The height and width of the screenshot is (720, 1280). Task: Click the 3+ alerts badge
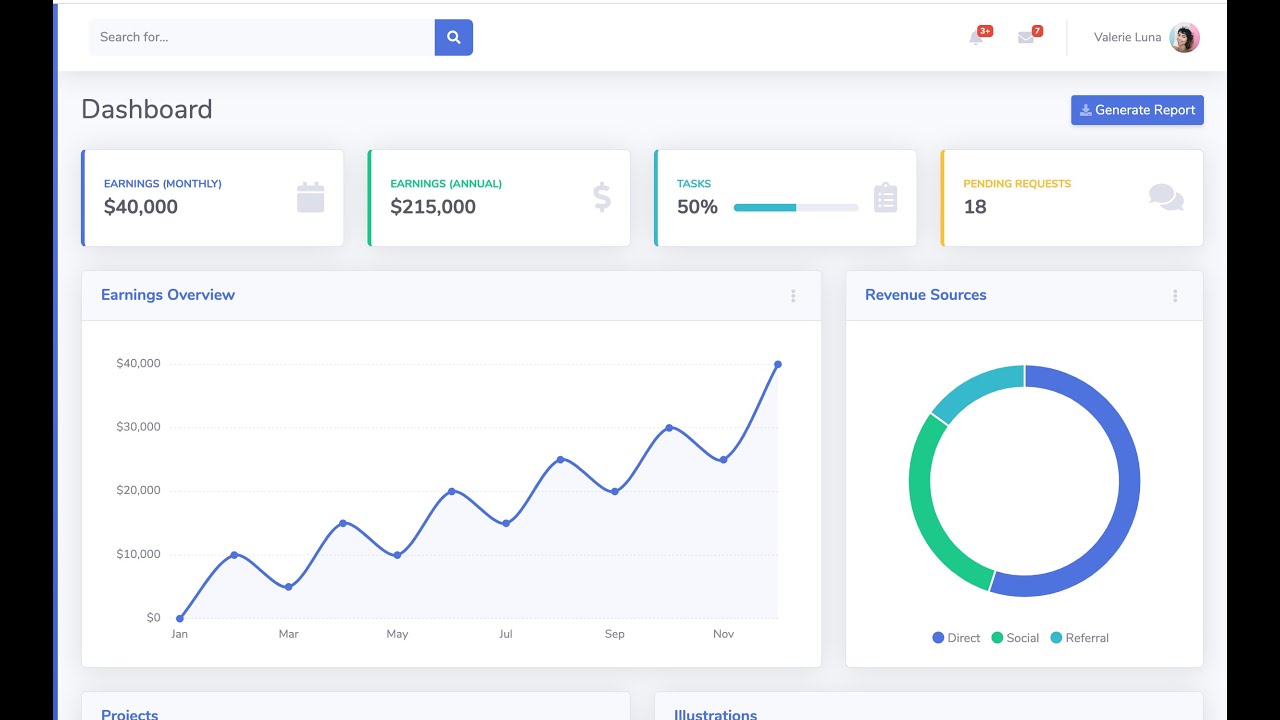(985, 31)
